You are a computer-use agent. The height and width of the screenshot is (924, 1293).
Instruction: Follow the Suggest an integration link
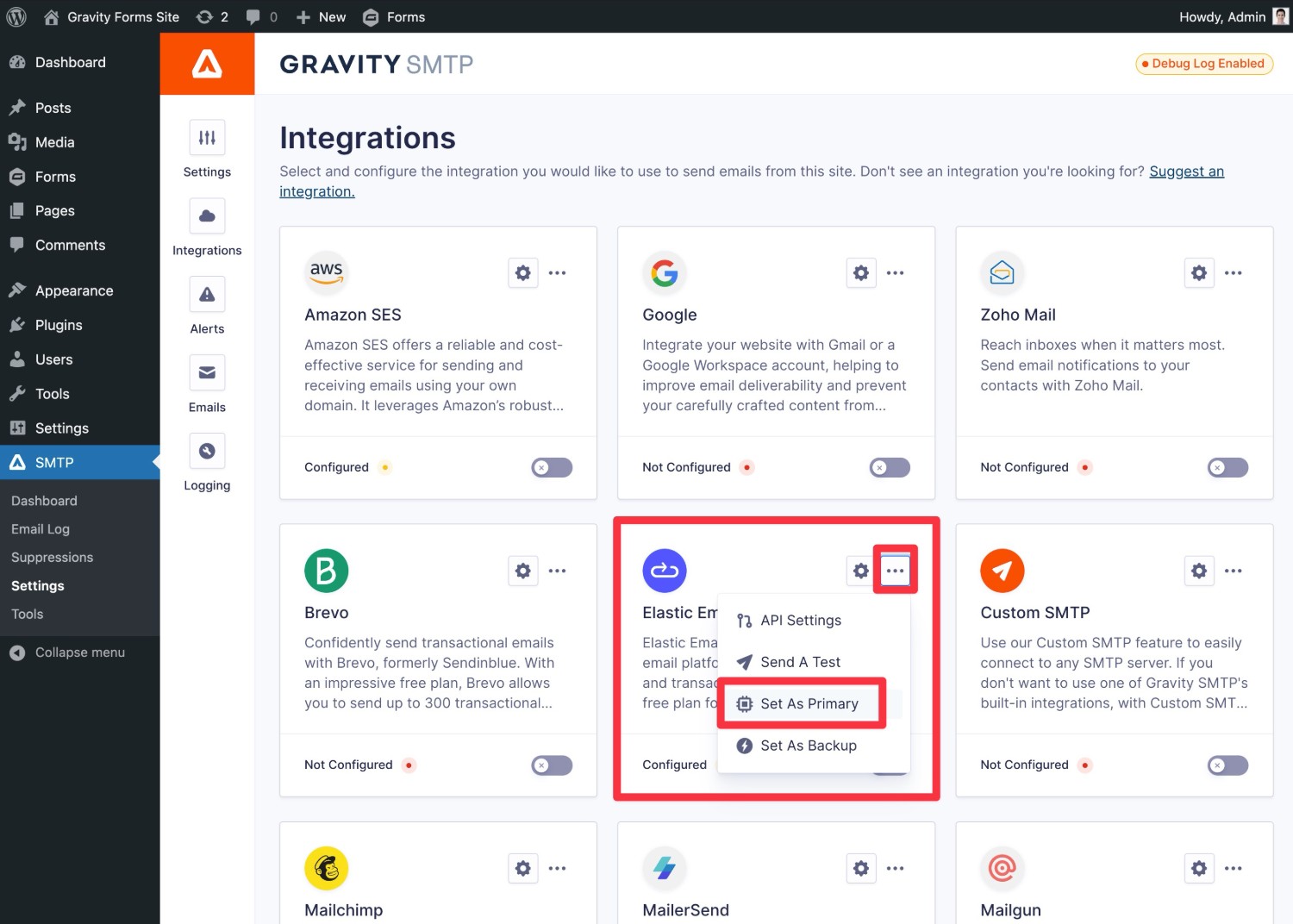1186,172
